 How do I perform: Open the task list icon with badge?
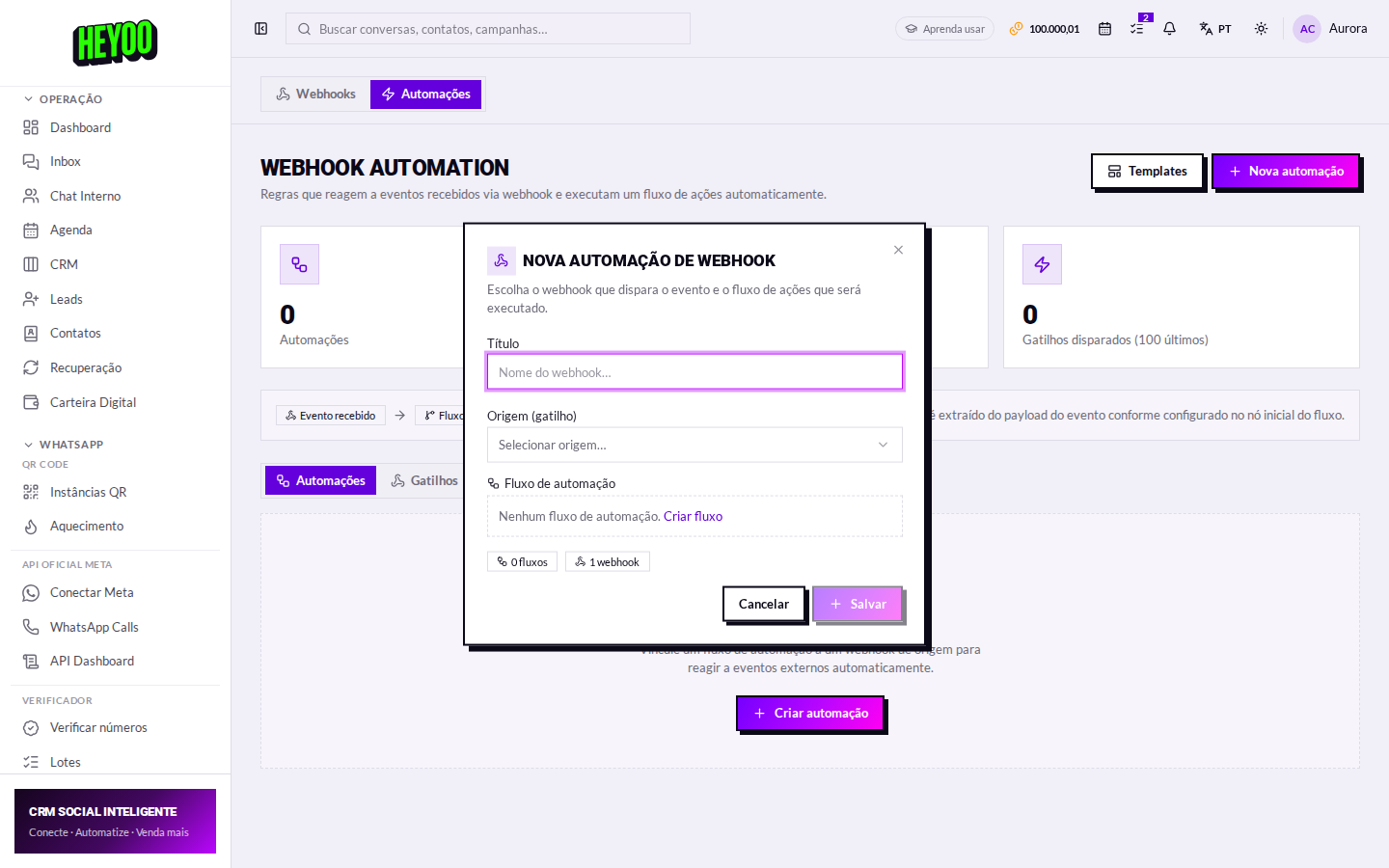coord(1138,28)
